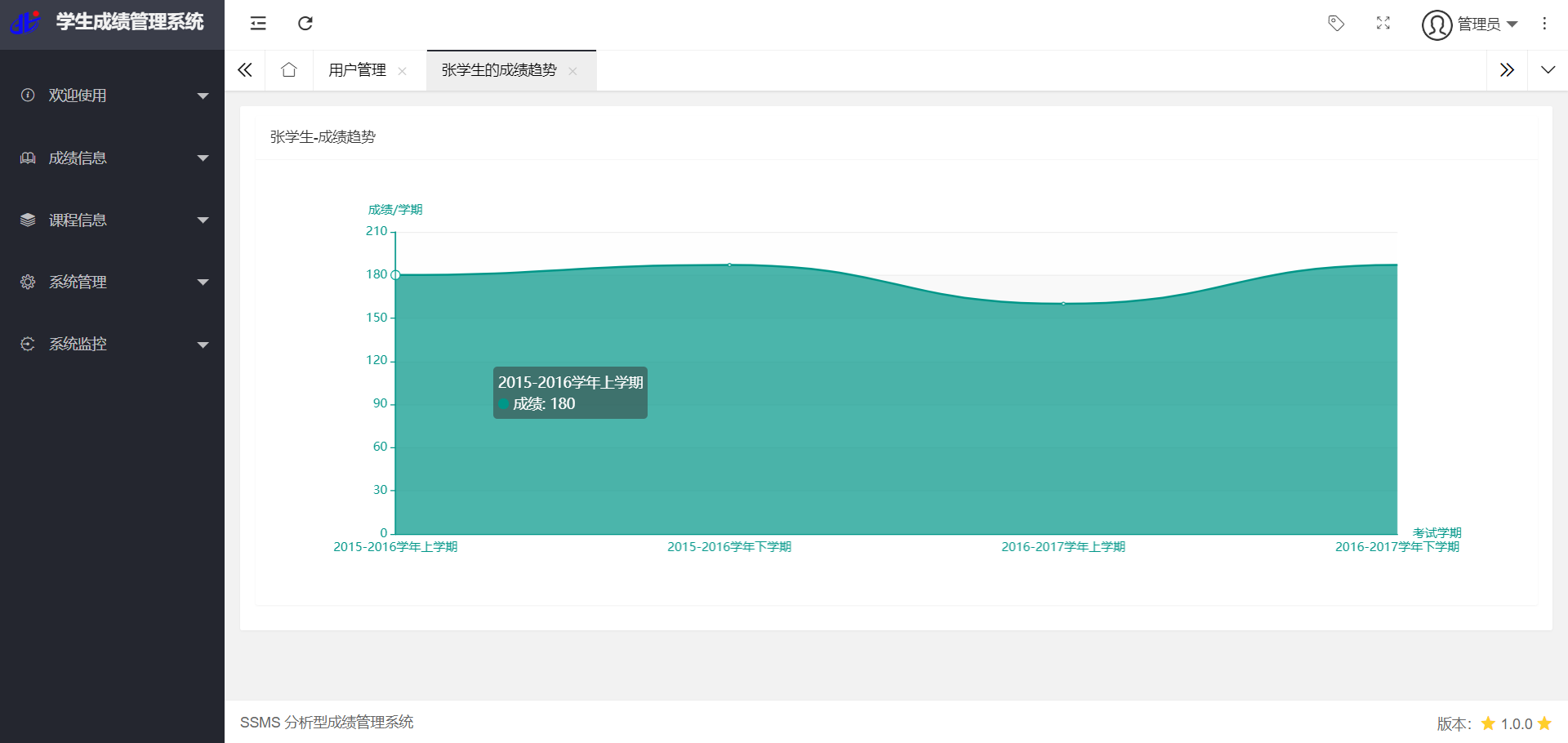Click the system logo in the sidebar header
This screenshot has width=1568, height=743.
(x=25, y=22)
